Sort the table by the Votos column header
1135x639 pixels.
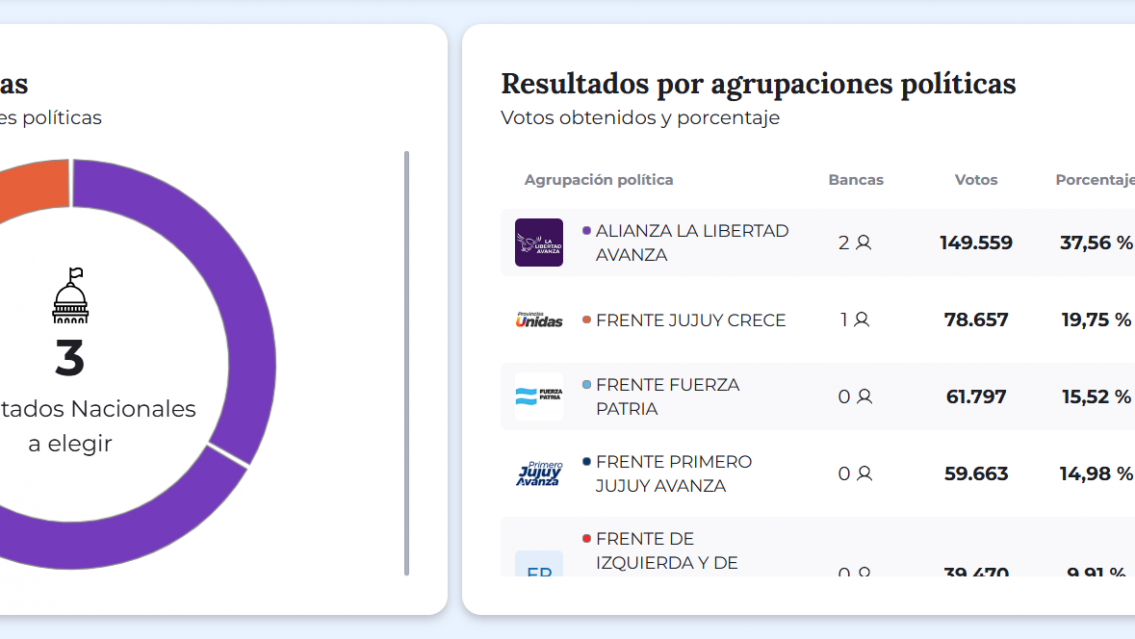point(975,180)
